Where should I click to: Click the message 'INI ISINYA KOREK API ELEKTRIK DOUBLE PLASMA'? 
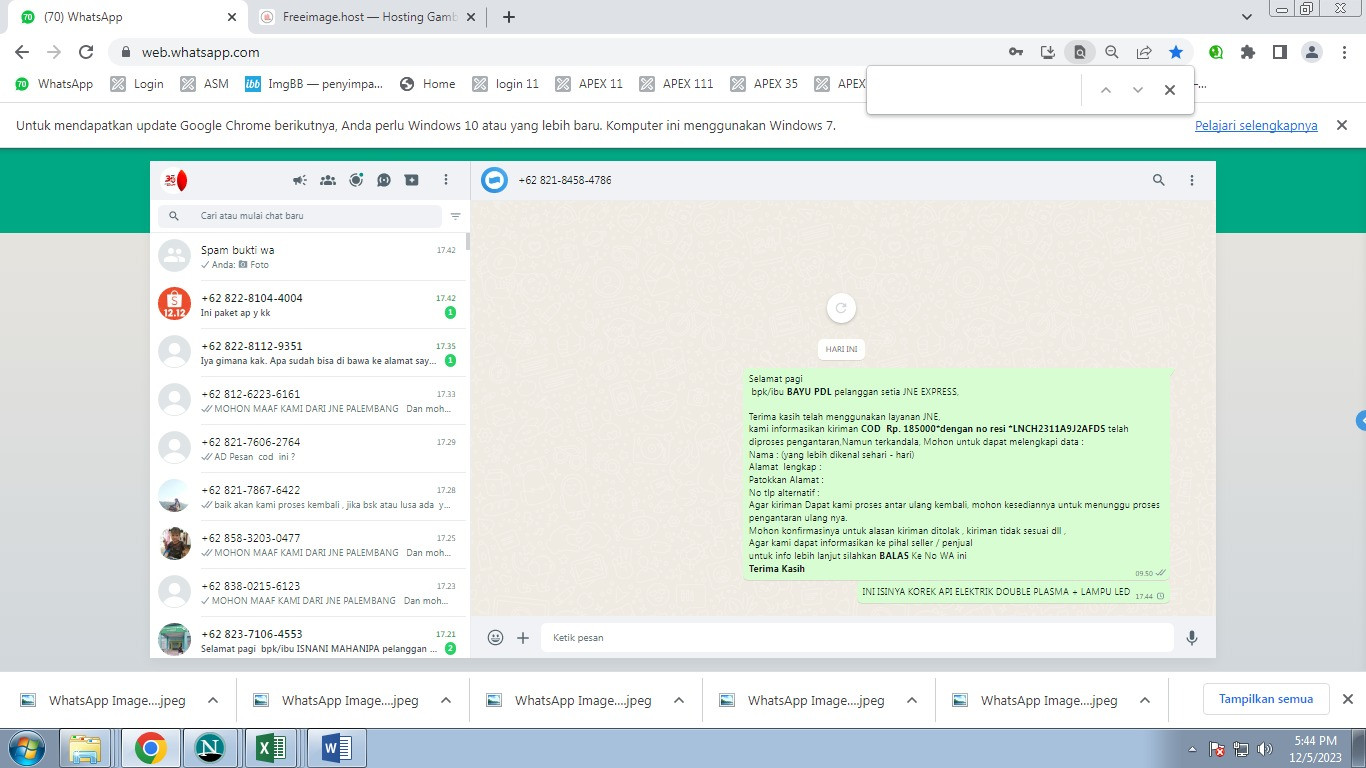click(x=1013, y=592)
